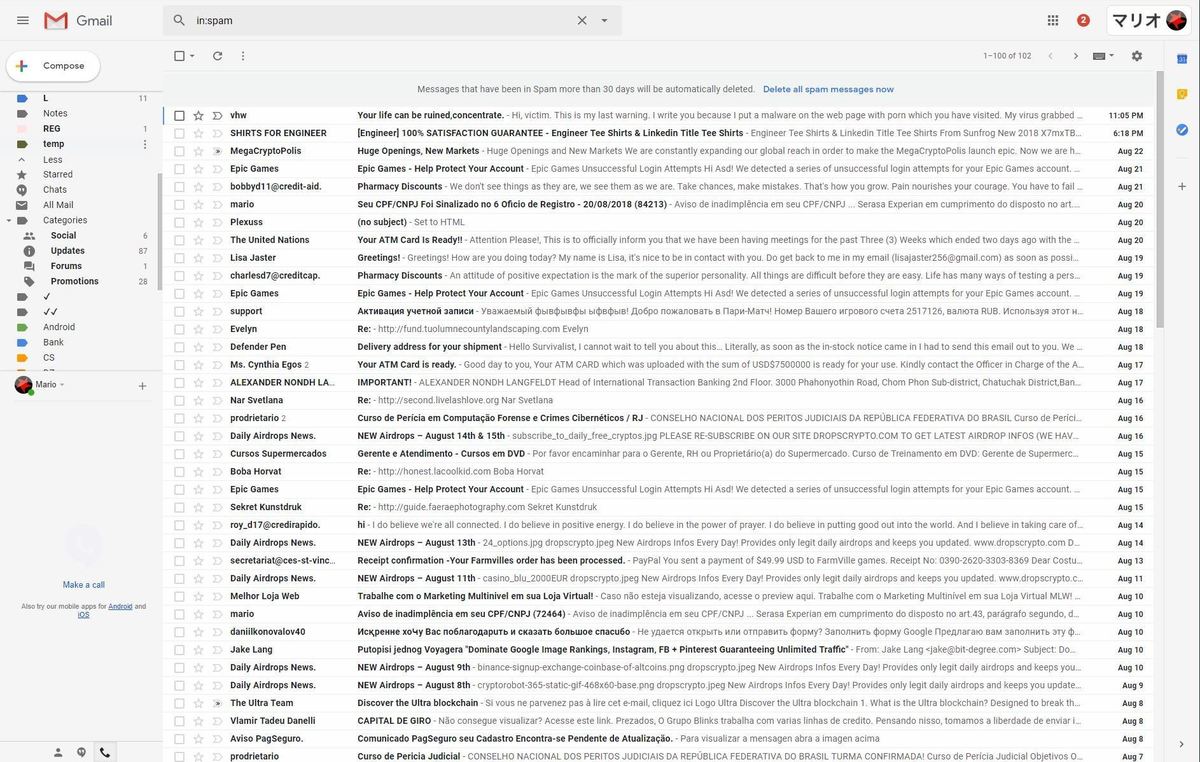Open the Android mobile app link

click(x=121, y=606)
